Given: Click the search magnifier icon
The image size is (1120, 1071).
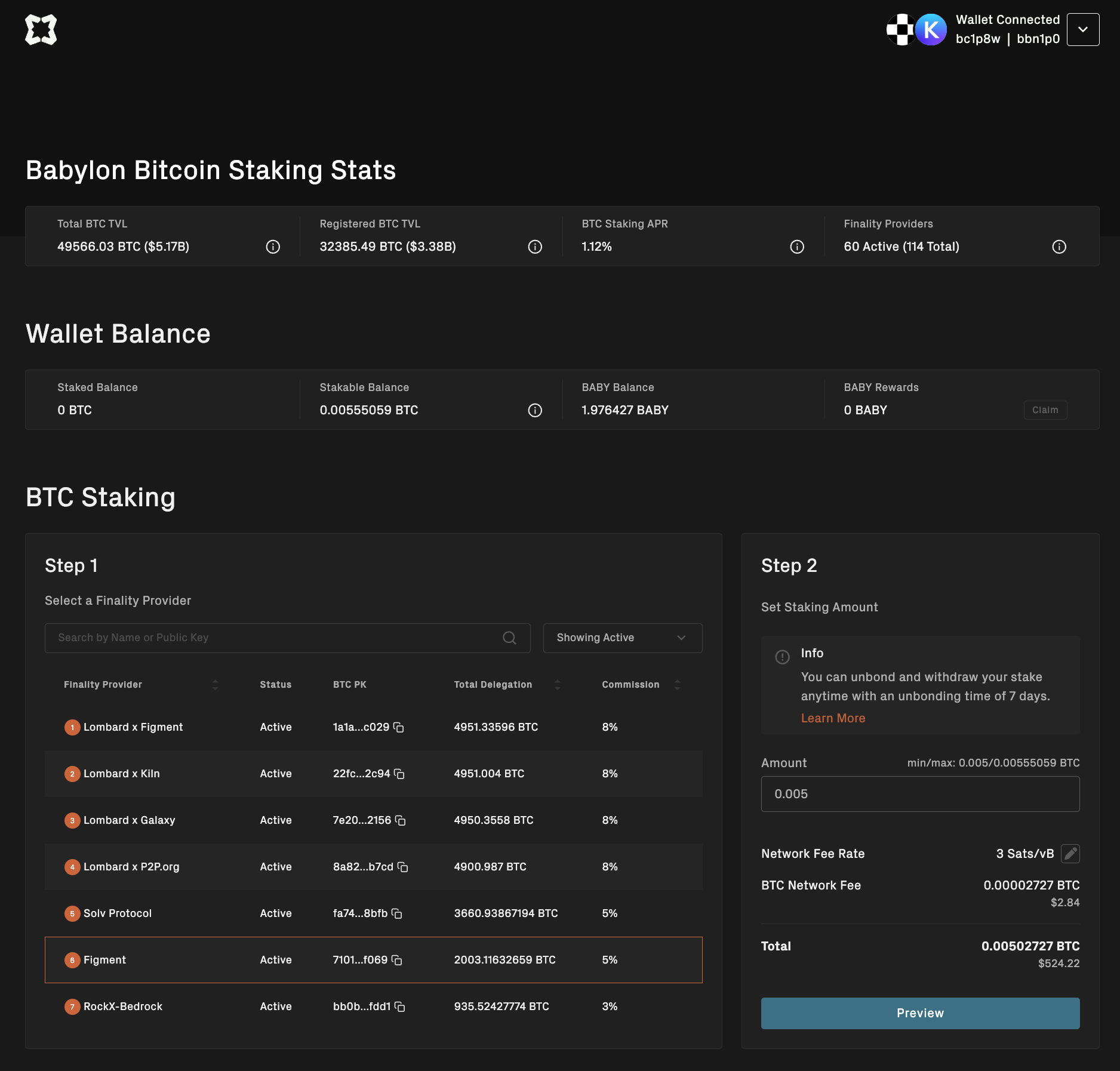Looking at the screenshot, I should pos(509,638).
